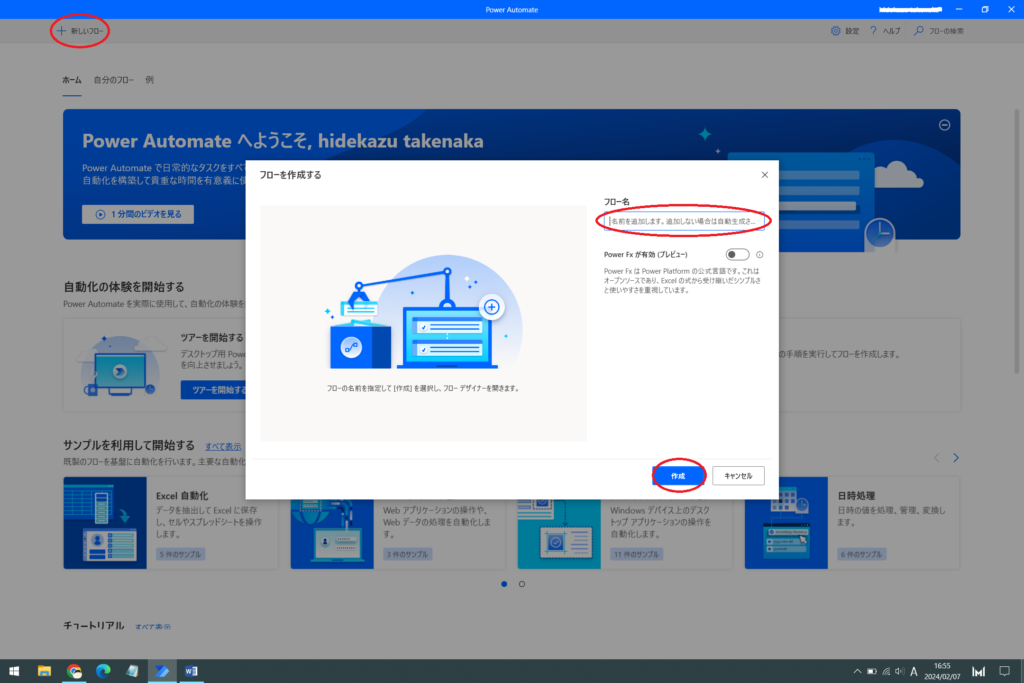Go to next samples with right chevron
Screen dimensions: 1024x683
coord(955,458)
